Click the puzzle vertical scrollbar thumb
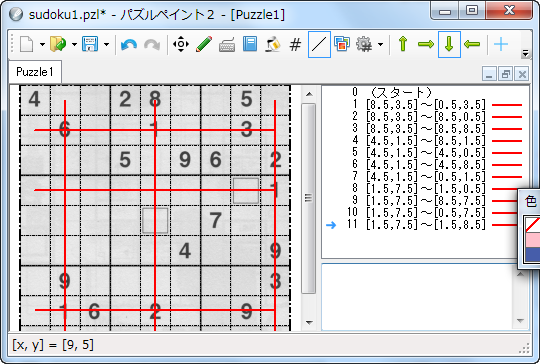The height and width of the screenshot is (364, 540). pos(309,198)
